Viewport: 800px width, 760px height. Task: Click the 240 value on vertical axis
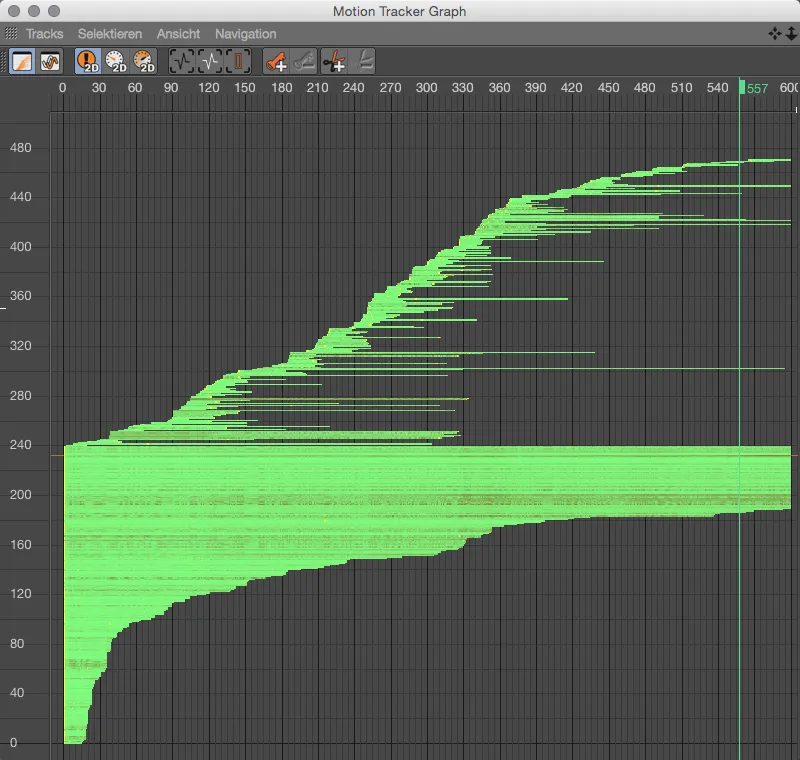[x=20, y=445]
